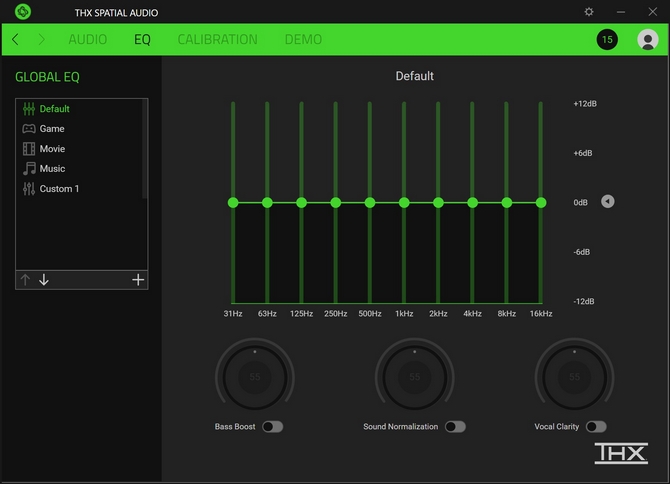This screenshot has width=670, height=484.
Task: Go forward with the right arrow
Action: point(41,39)
